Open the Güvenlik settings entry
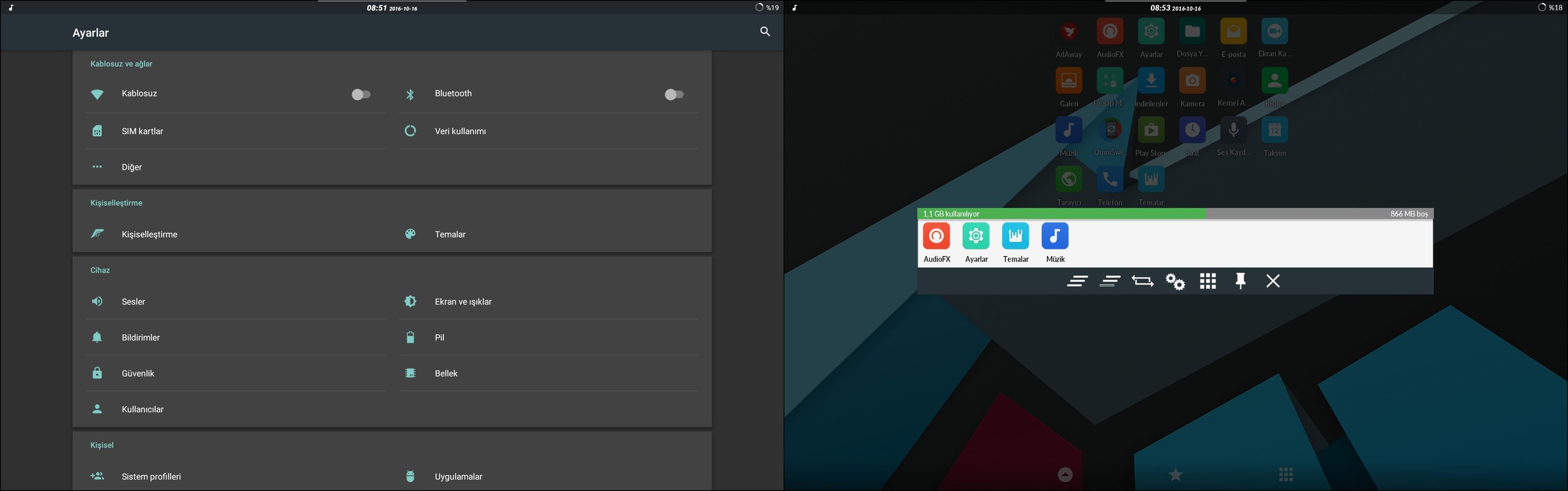Viewport: 1568px width, 491px height. (x=138, y=373)
